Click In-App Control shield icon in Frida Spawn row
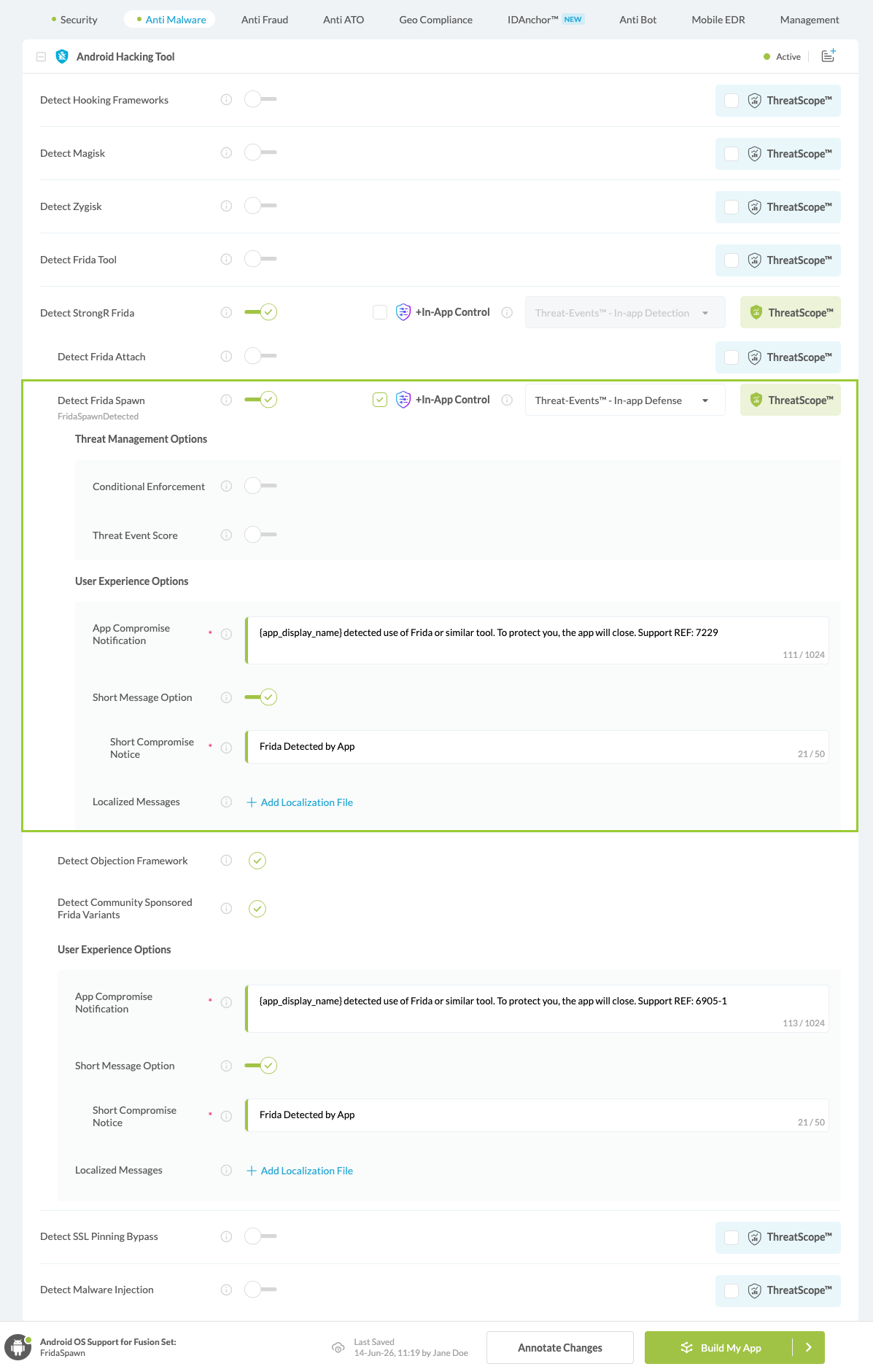Image resolution: width=873 pixels, height=1372 pixels. tap(403, 400)
